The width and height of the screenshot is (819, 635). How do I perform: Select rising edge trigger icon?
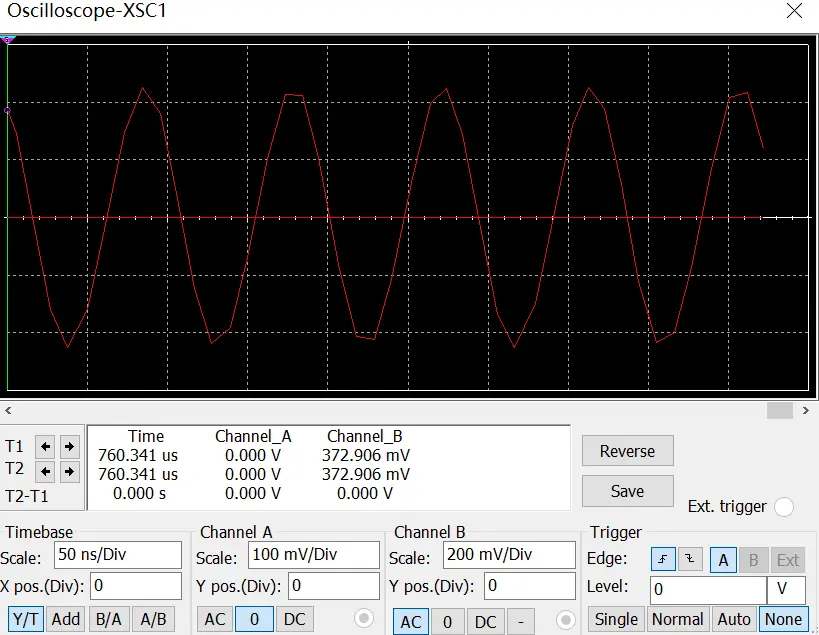pyautogui.click(x=663, y=560)
